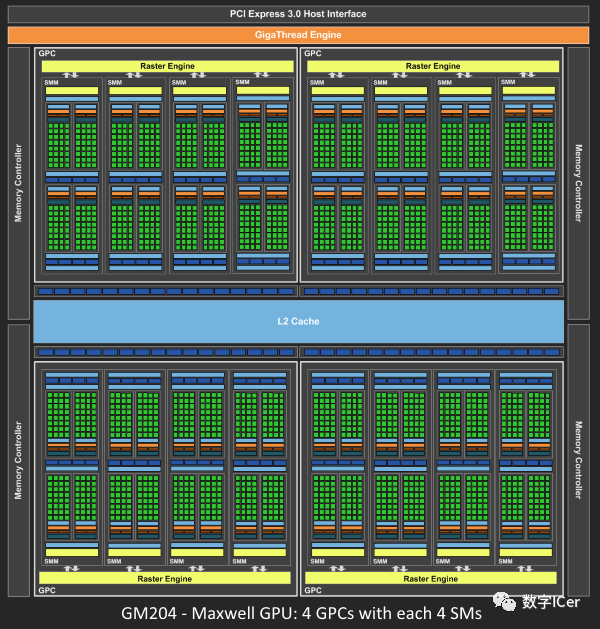Screen dimensions: 600x629
Task: Click the L2 Cache block
Action: (298, 321)
